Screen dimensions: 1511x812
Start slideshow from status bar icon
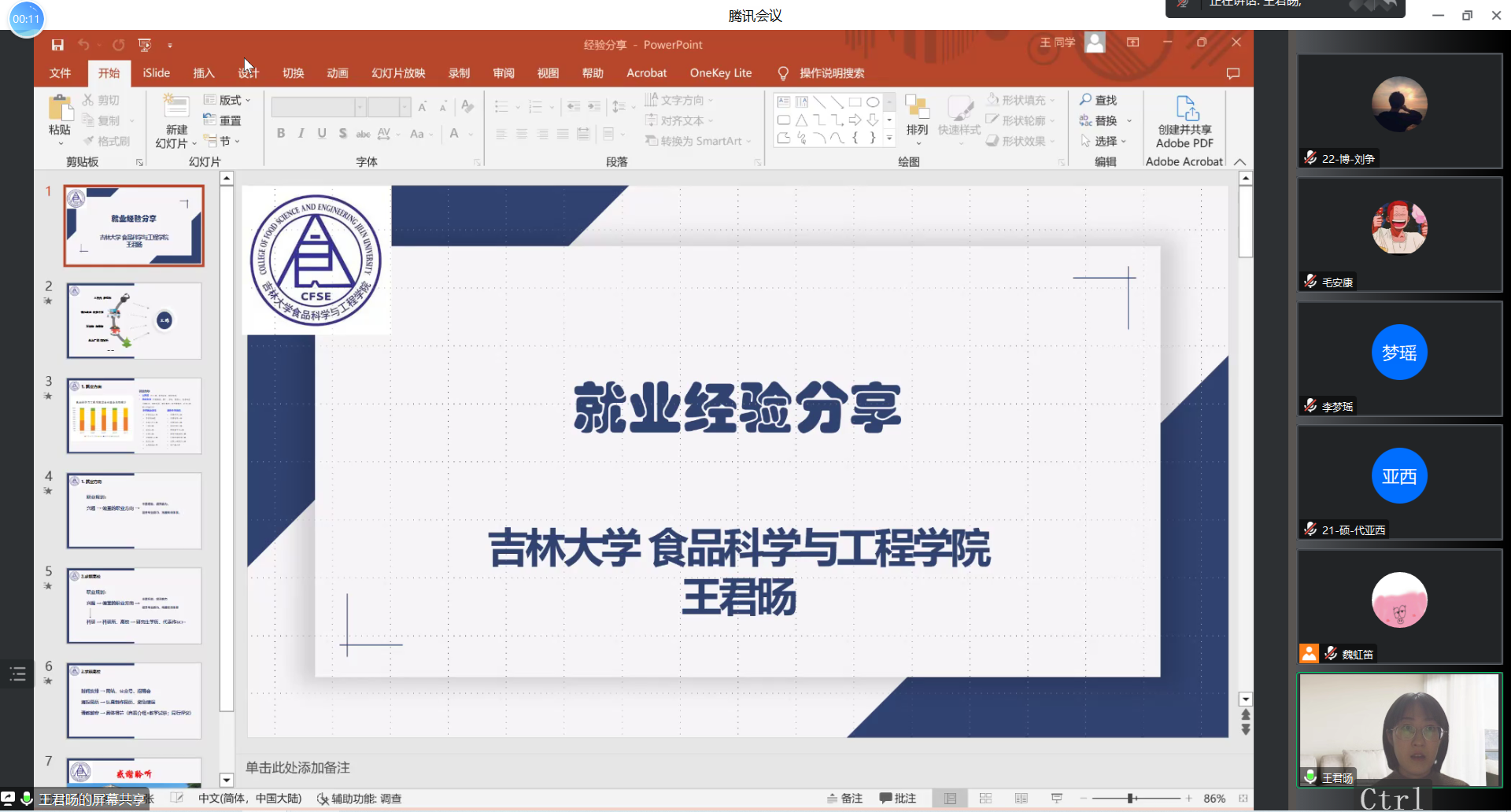point(1056,799)
